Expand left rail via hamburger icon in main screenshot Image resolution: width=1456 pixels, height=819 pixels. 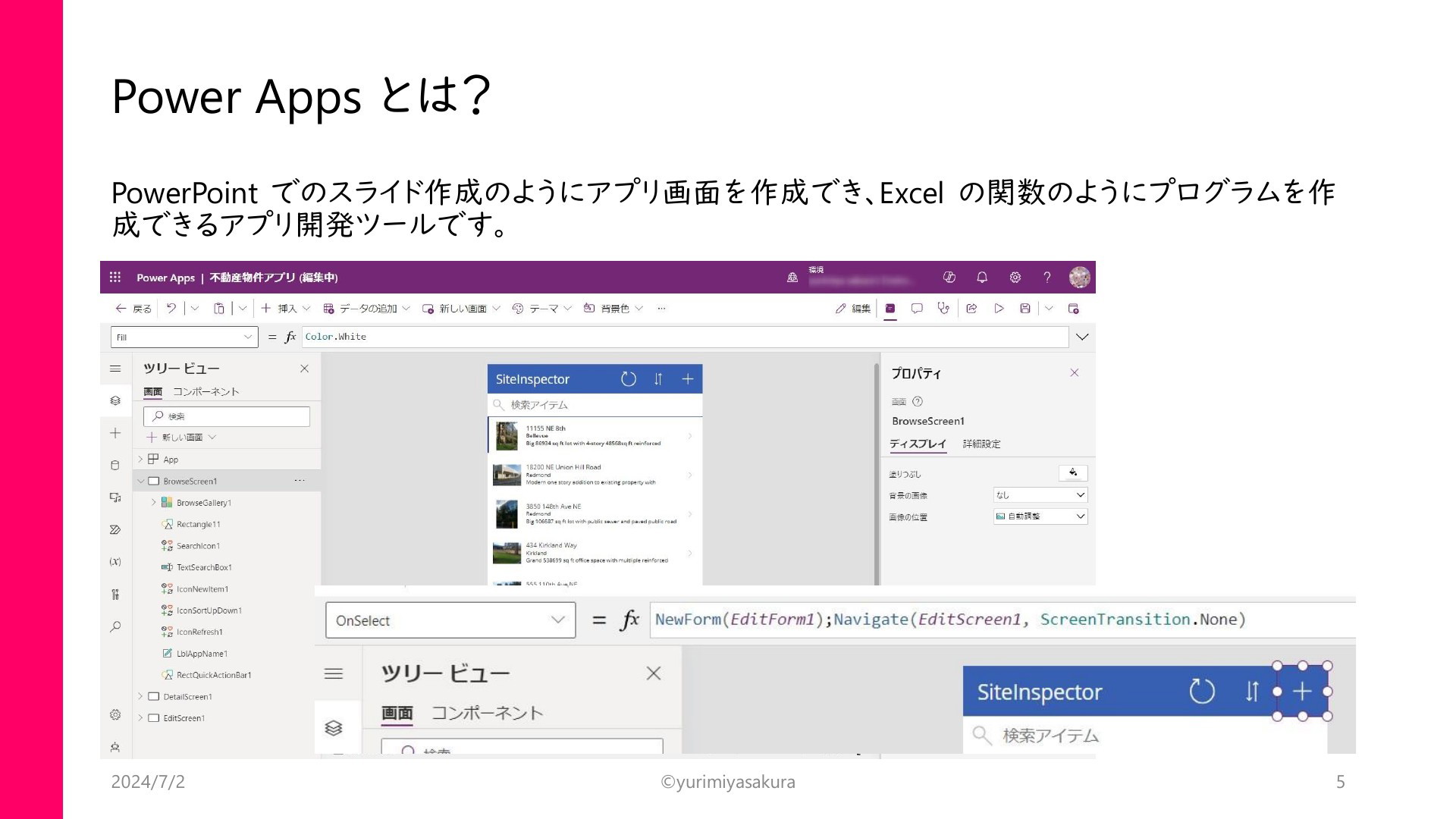click(x=115, y=369)
